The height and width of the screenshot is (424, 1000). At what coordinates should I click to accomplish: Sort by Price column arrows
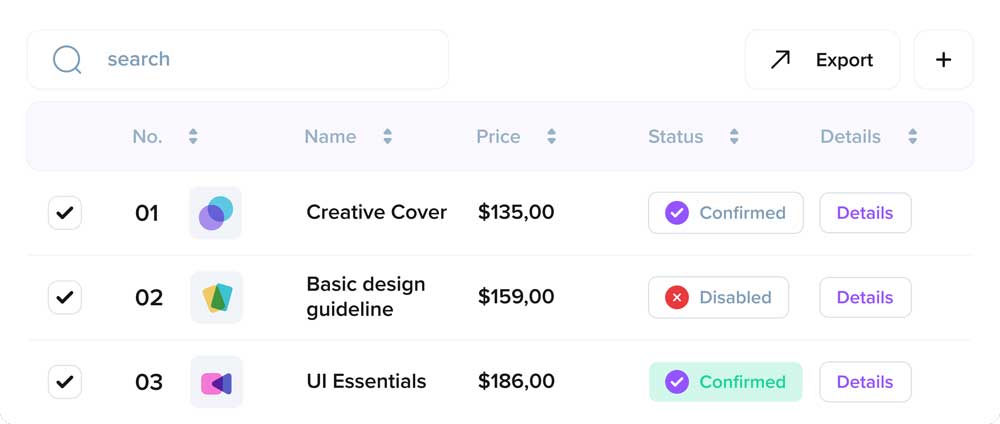click(551, 137)
